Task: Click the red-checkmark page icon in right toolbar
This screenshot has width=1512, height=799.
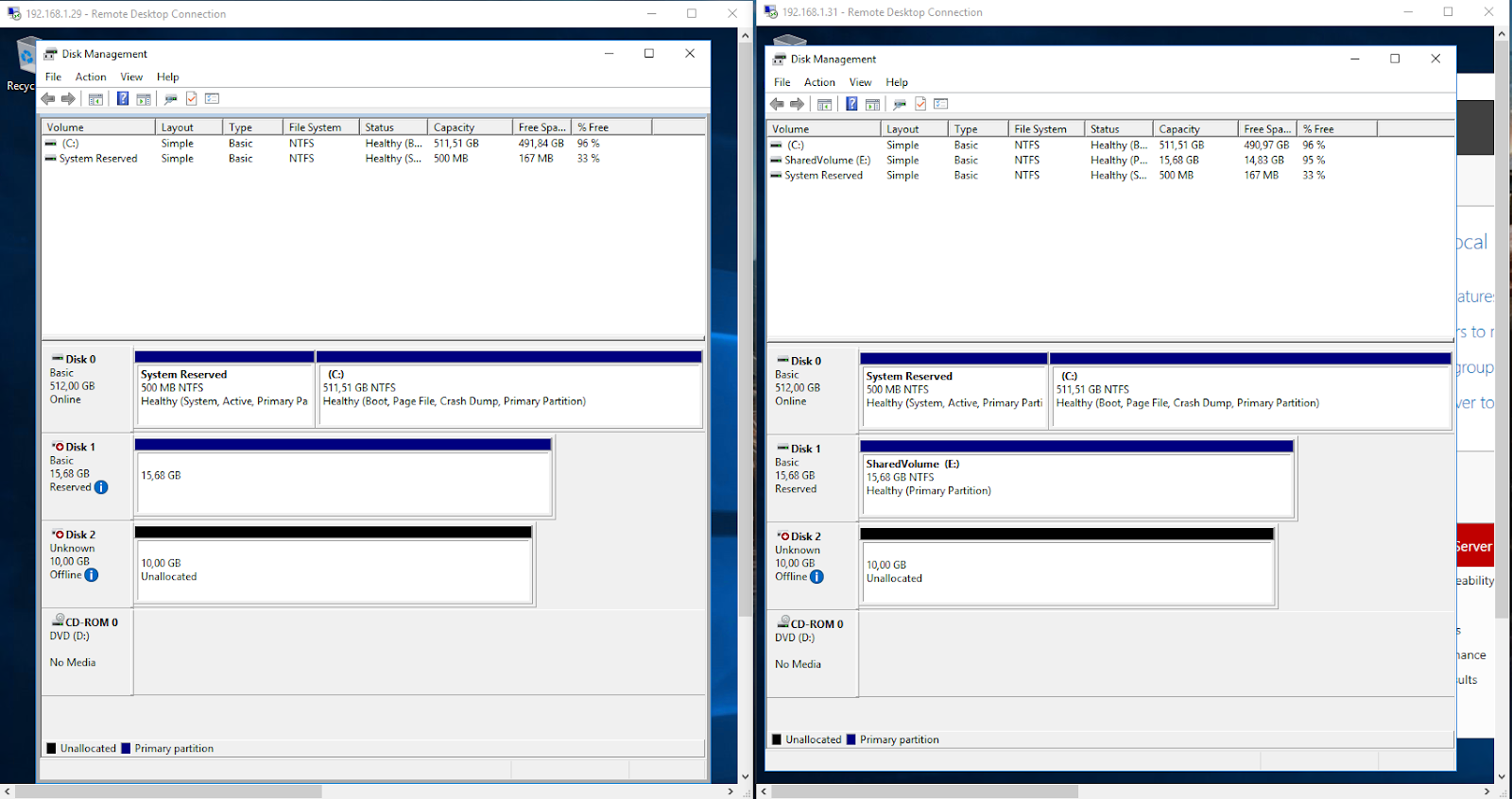Action: tap(920, 105)
